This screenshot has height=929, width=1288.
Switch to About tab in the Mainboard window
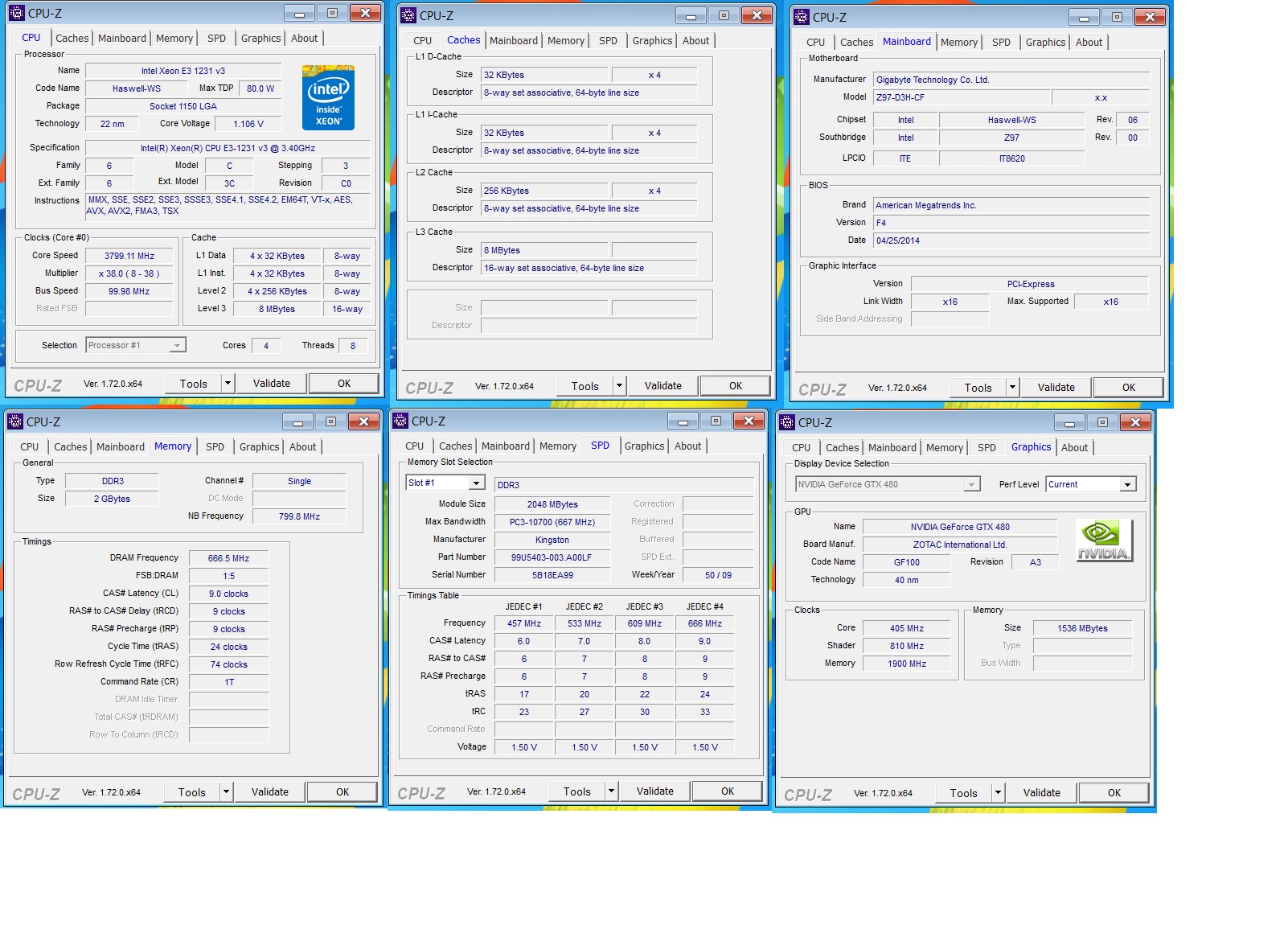click(x=1089, y=42)
